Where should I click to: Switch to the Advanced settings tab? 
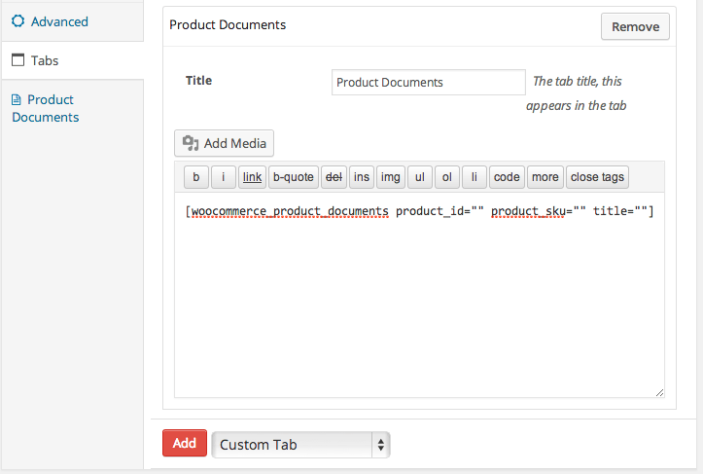point(59,21)
